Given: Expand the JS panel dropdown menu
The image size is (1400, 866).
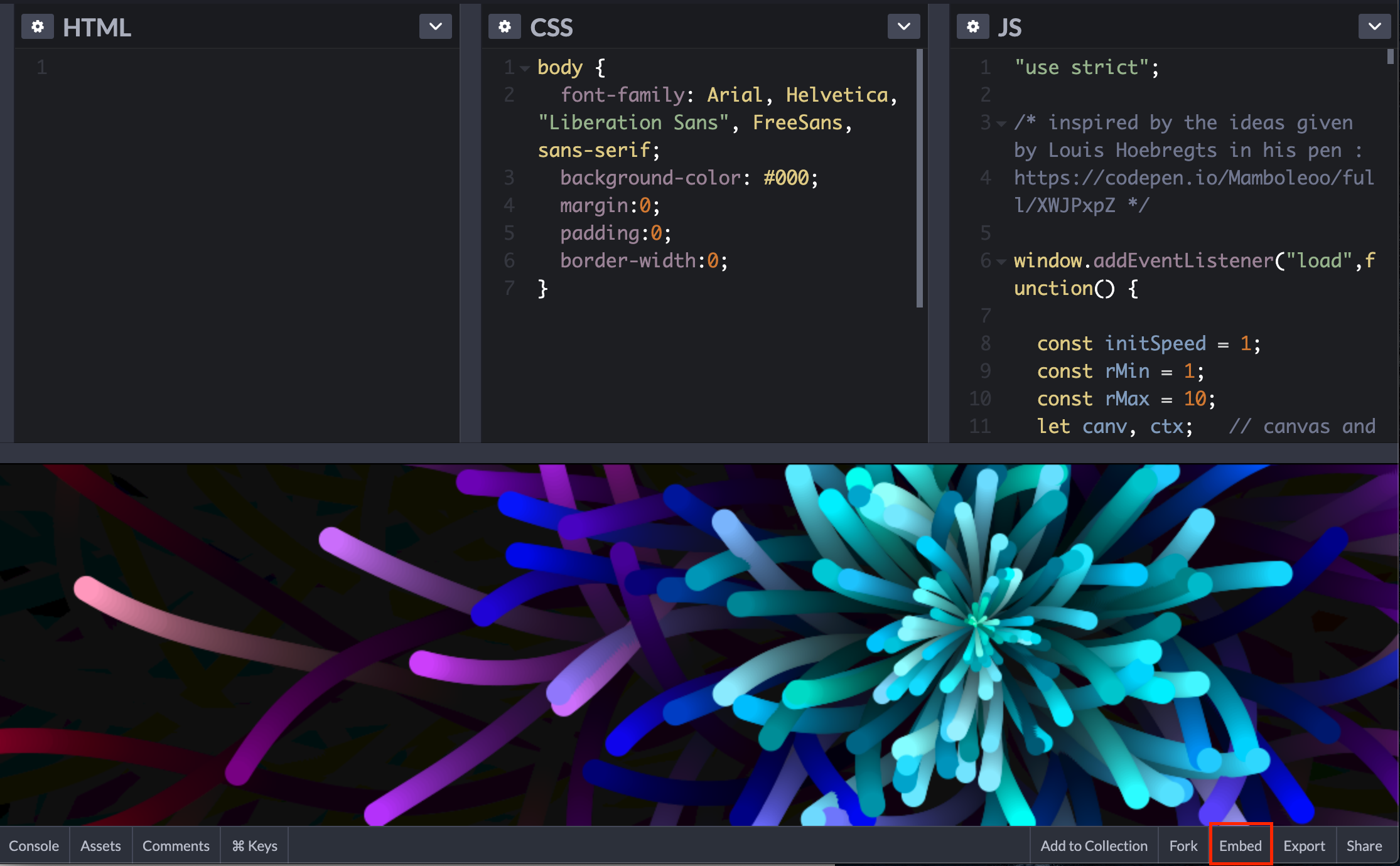Looking at the screenshot, I should [1374, 27].
